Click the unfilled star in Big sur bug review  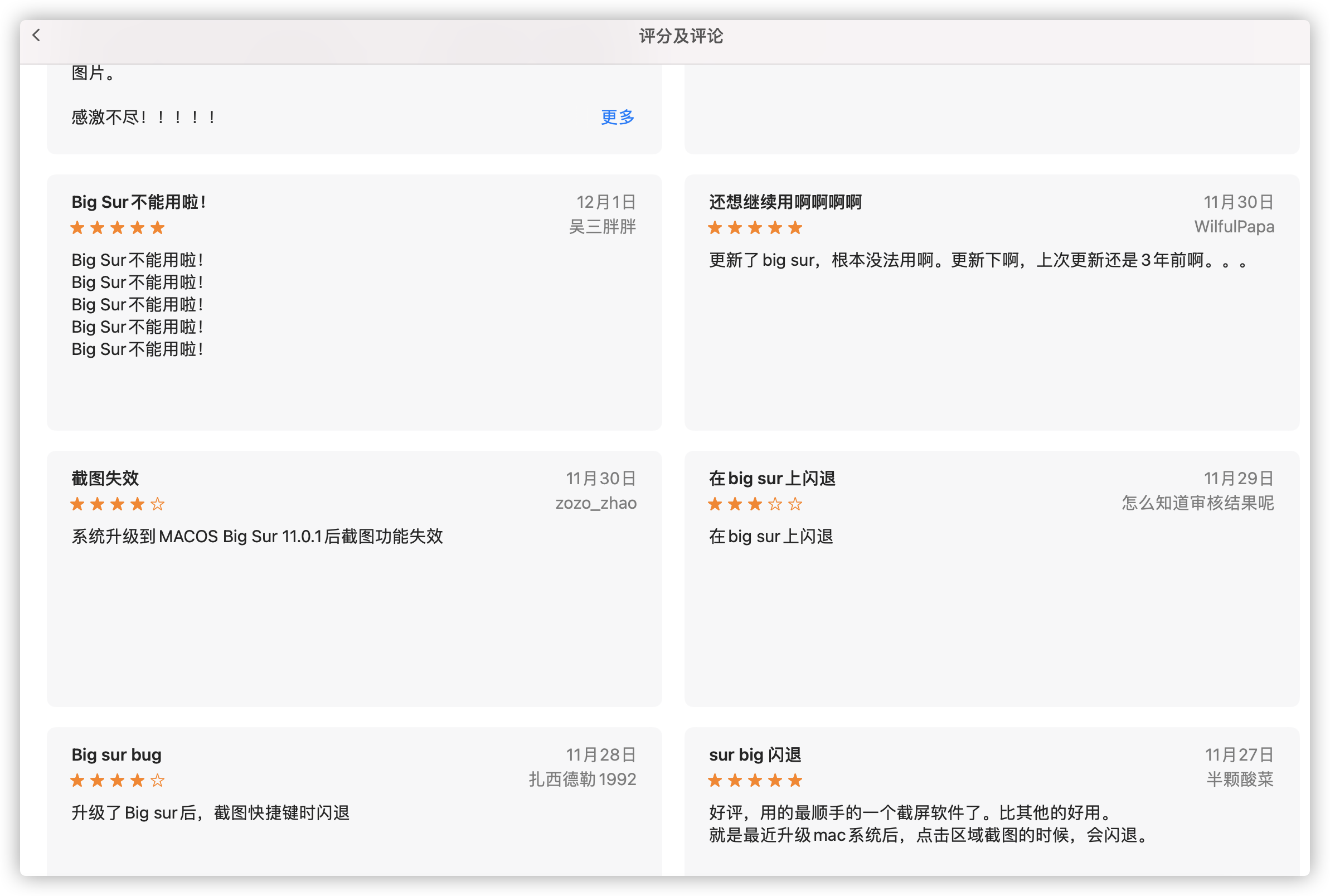click(158, 780)
